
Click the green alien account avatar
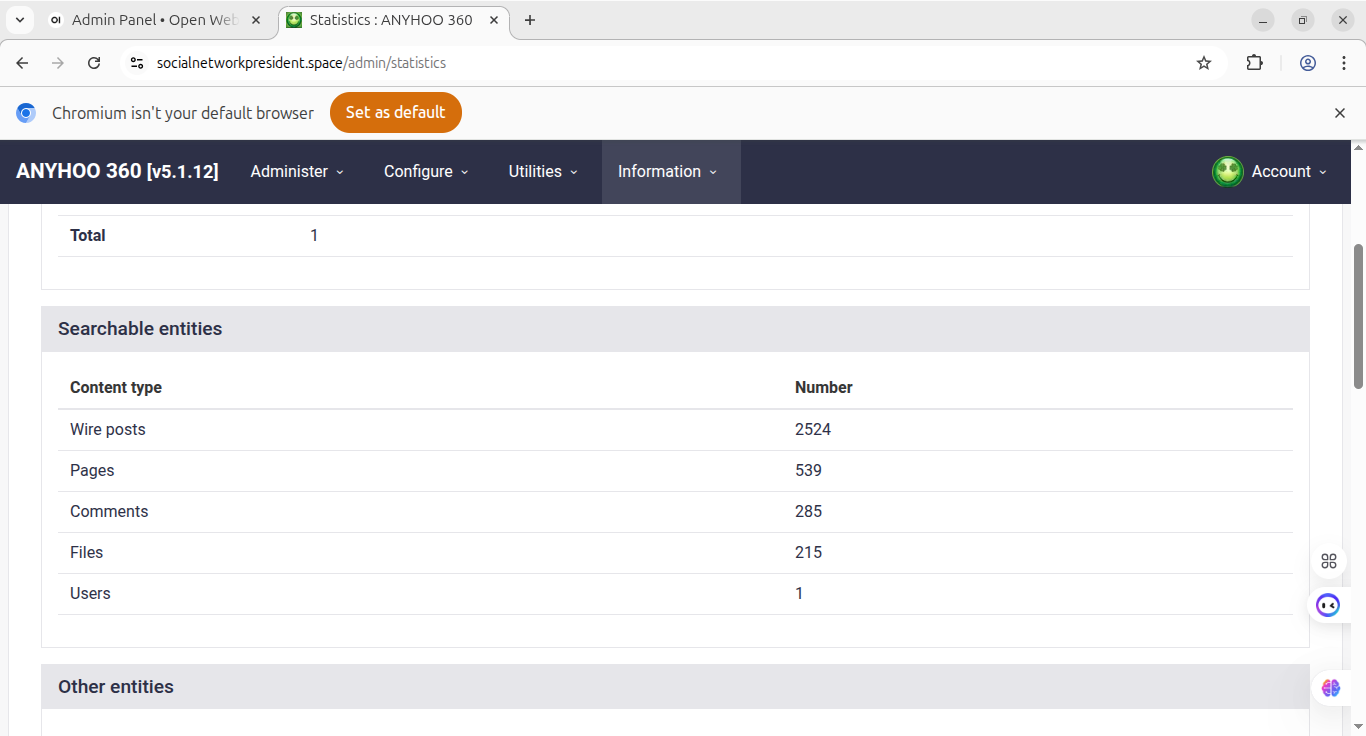point(1227,172)
